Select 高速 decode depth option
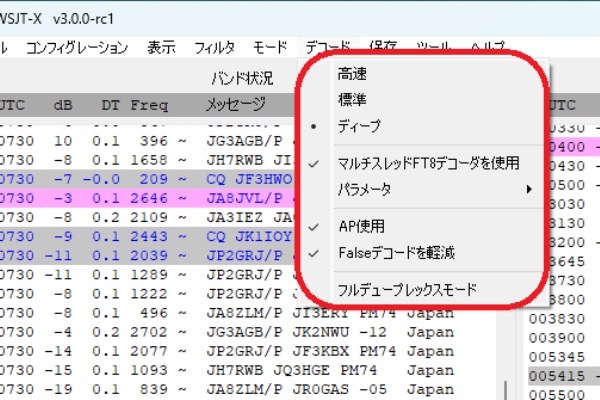 [x=352, y=74]
